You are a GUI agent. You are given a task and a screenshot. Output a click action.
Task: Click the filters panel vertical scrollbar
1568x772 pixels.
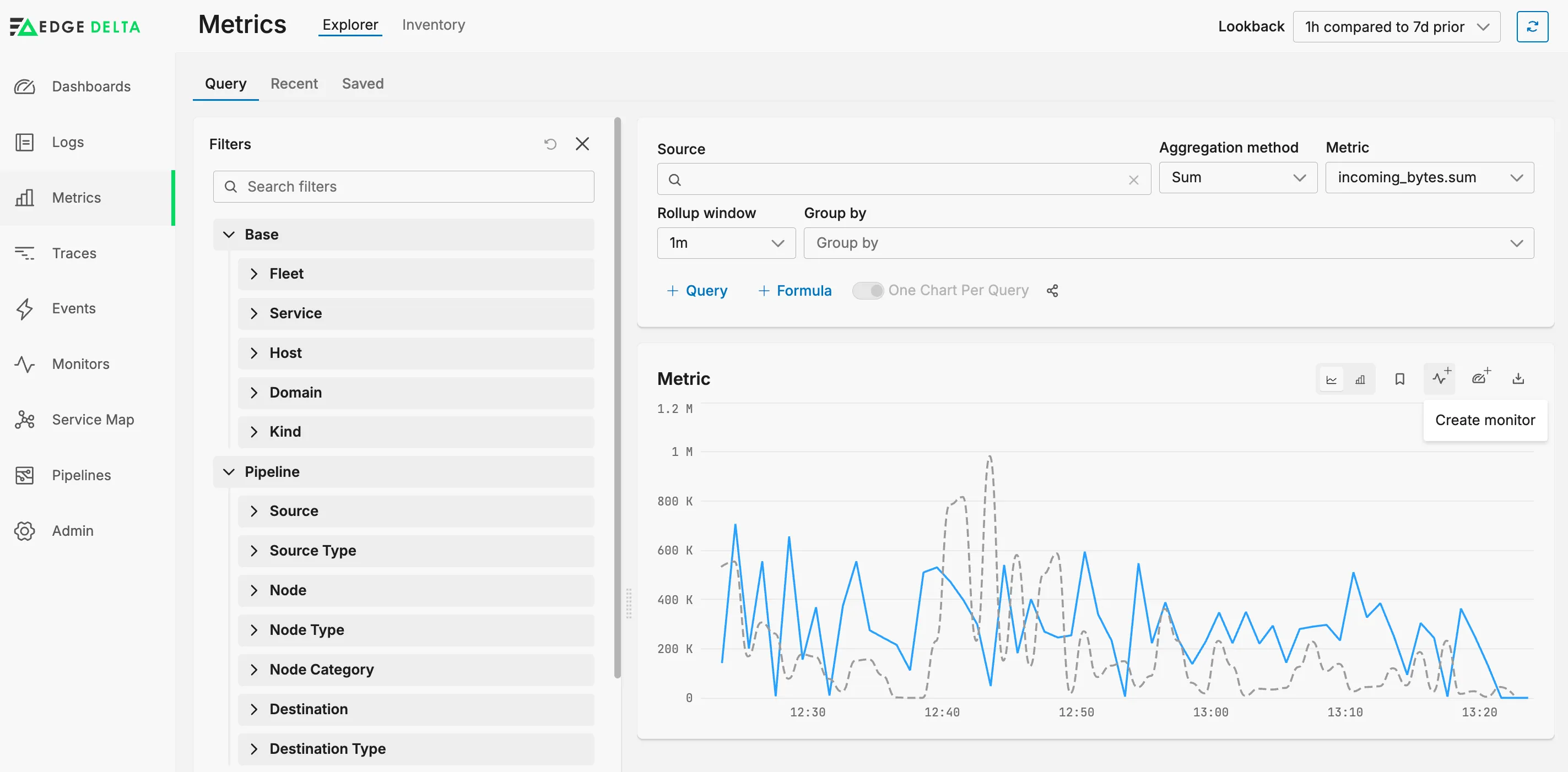(617, 398)
